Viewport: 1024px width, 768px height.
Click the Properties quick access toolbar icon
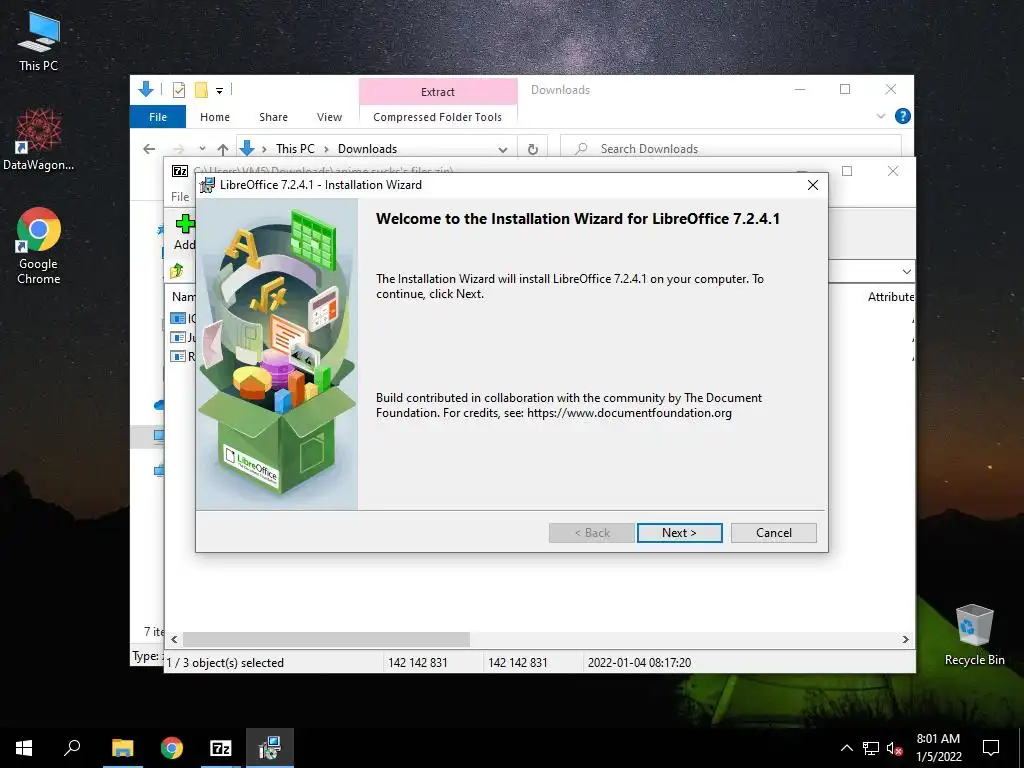click(x=179, y=90)
